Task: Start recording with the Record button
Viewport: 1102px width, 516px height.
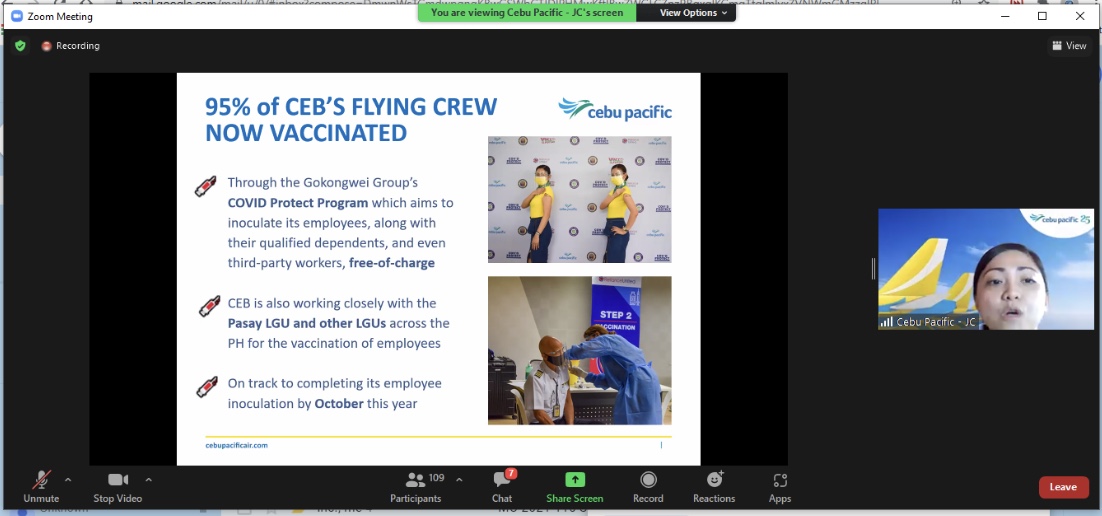Action: click(x=648, y=487)
